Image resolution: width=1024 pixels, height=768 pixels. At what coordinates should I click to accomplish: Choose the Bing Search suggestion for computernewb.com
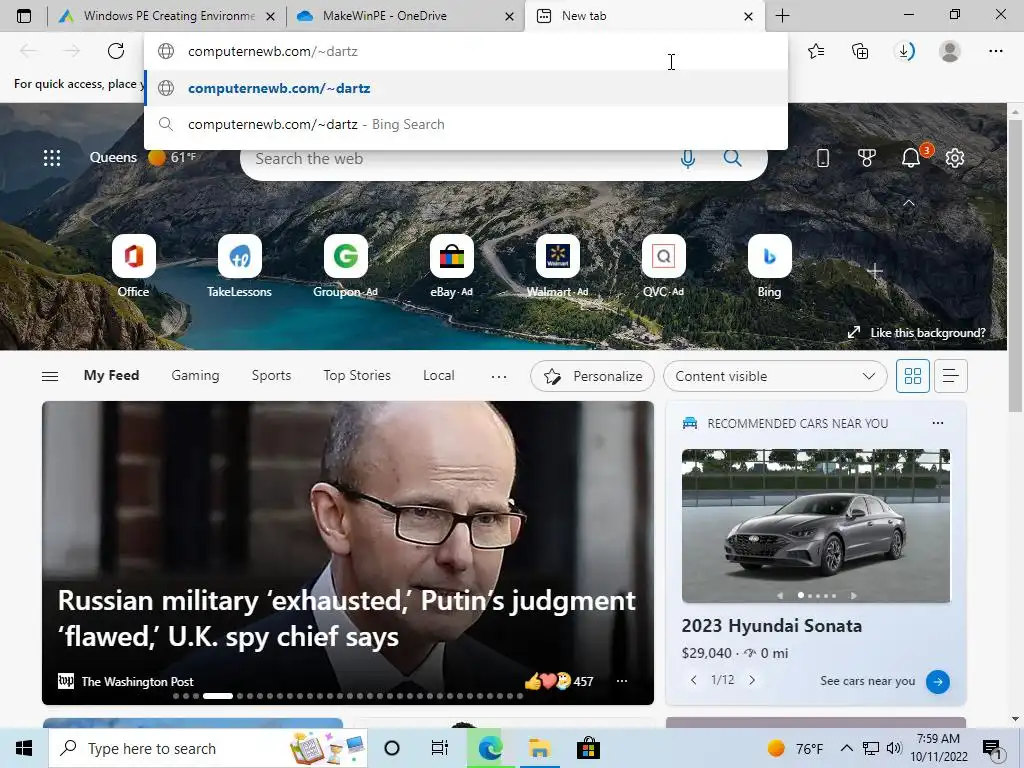coord(466,124)
